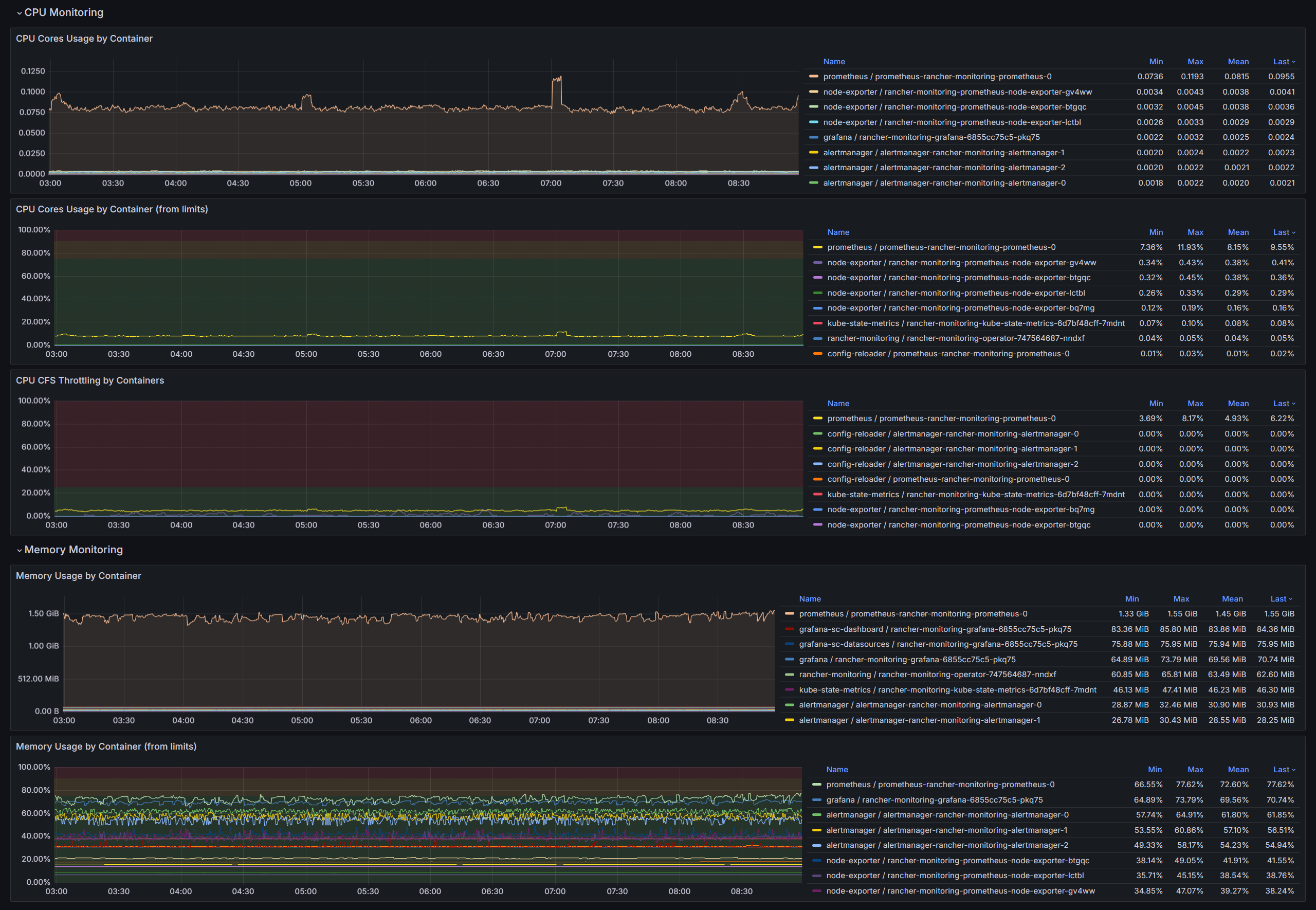The width and height of the screenshot is (1316, 910).
Task: Sort CPU Cores Usage legend by Min
Action: [x=1156, y=62]
